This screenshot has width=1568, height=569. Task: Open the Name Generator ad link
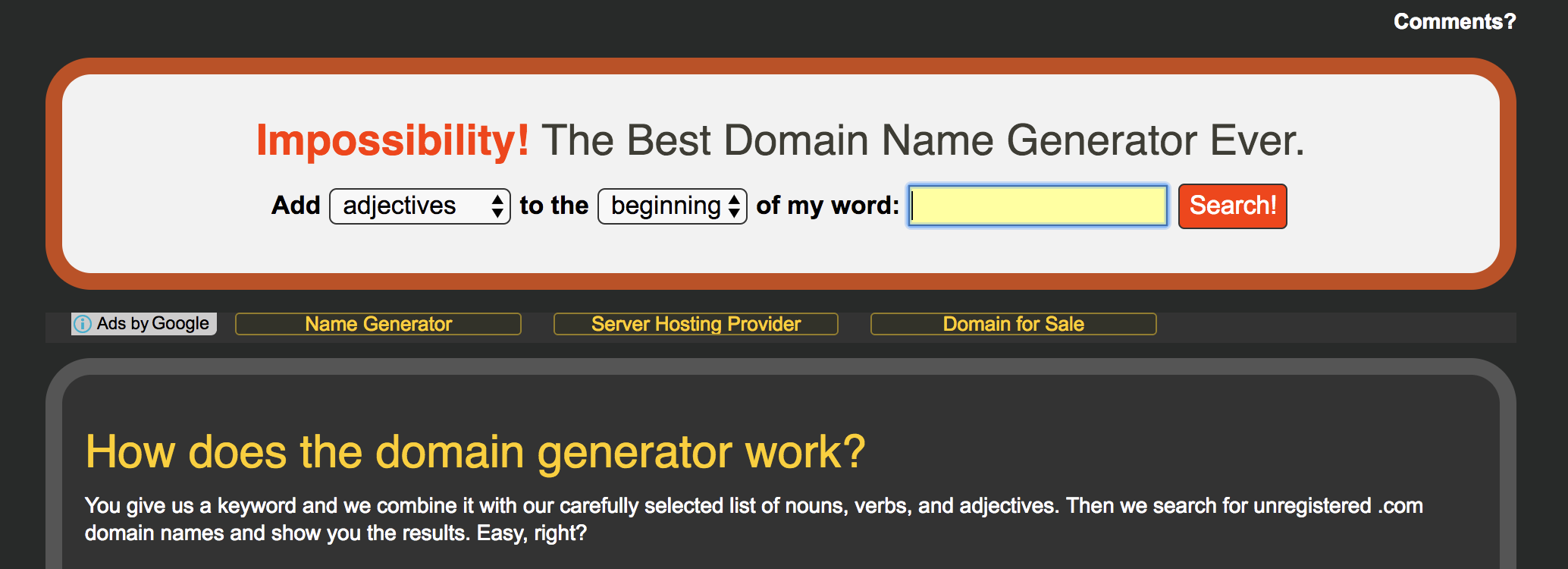tap(378, 324)
